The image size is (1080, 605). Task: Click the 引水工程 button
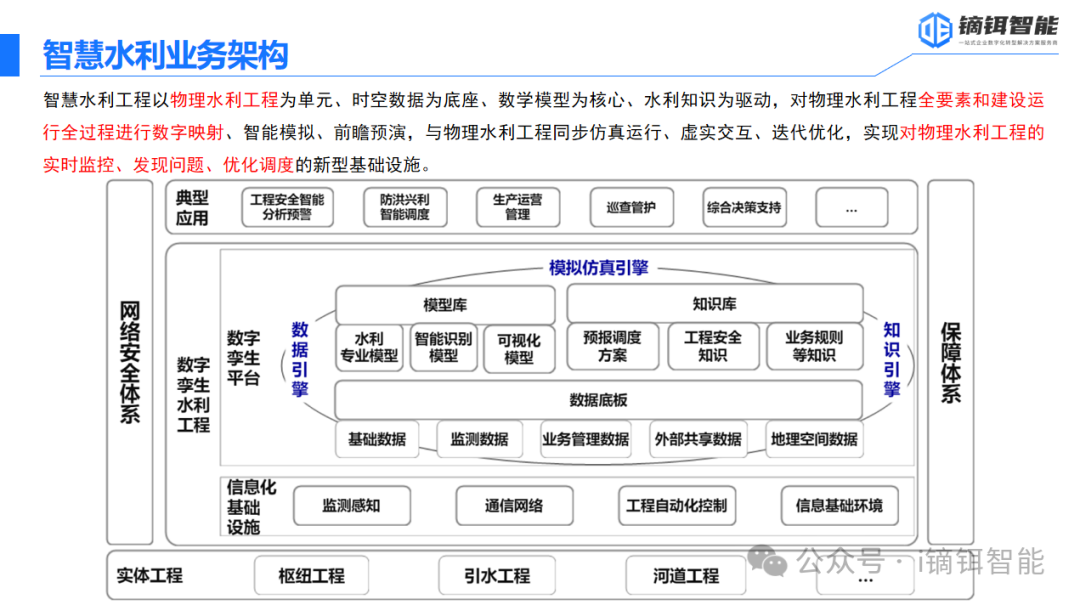pyautogui.click(x=496, y=576)
